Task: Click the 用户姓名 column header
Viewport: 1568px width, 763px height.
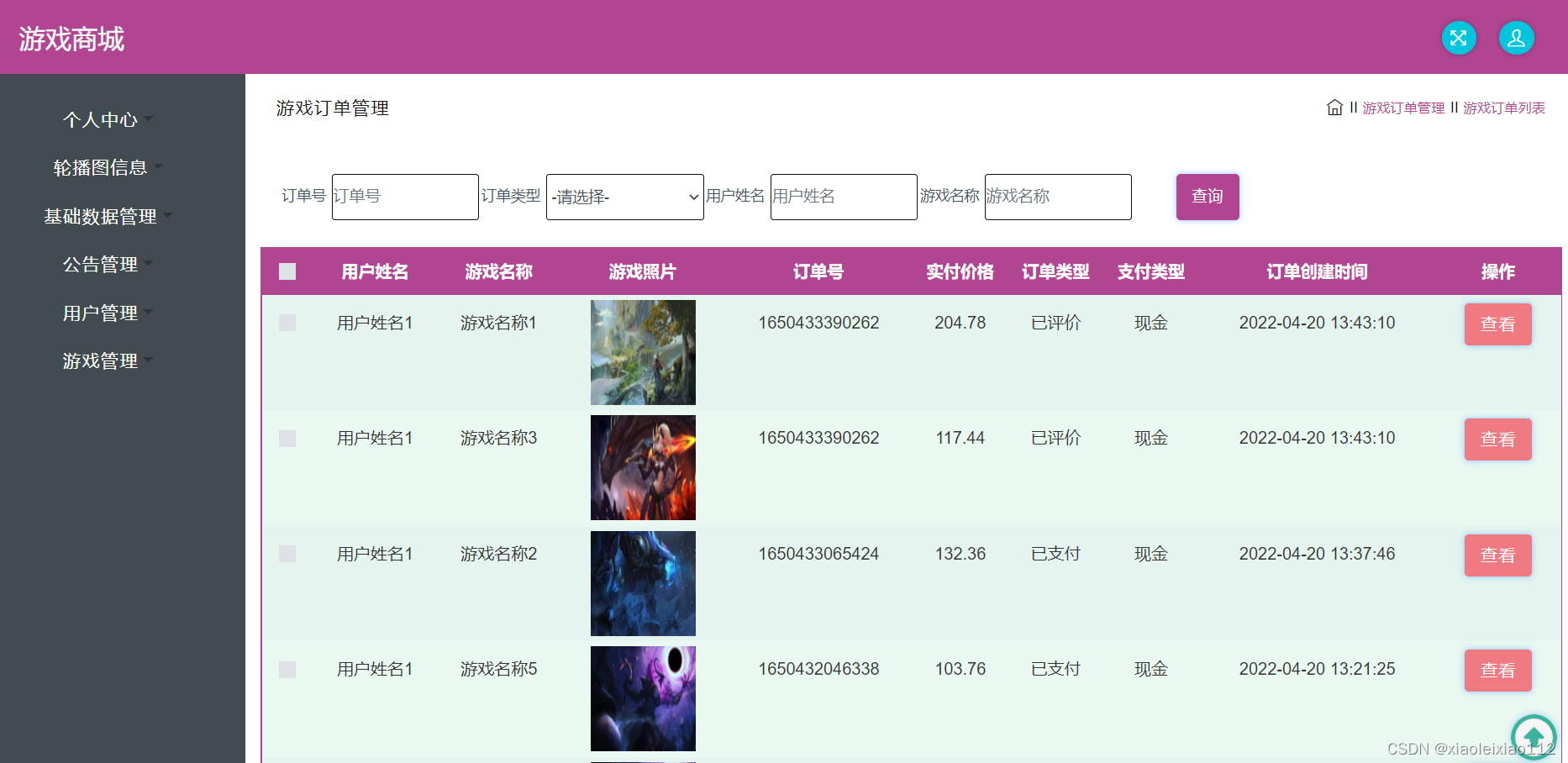Action: coord(375,271)
